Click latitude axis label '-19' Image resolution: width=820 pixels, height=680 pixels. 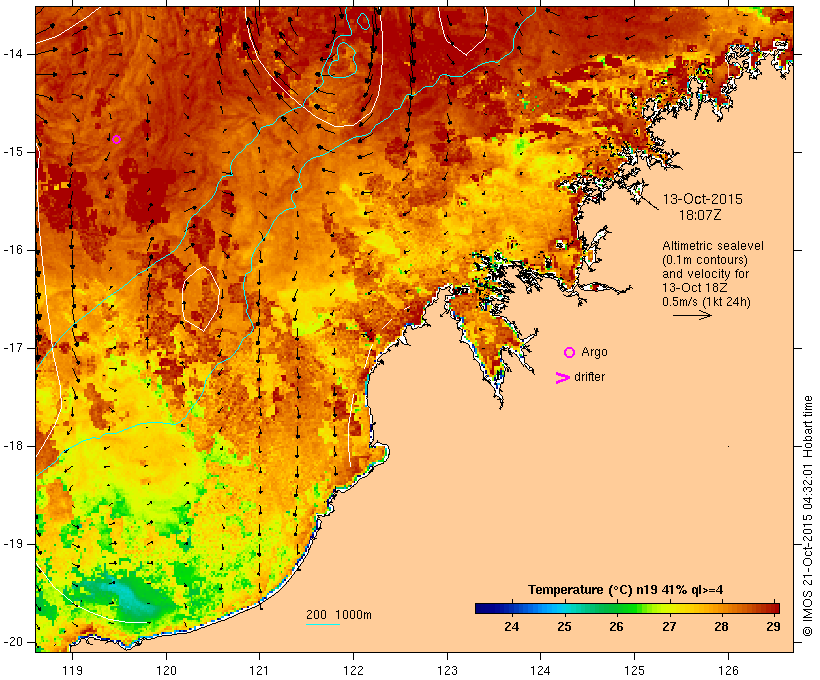pyautogui.click(x=12, y=544)
